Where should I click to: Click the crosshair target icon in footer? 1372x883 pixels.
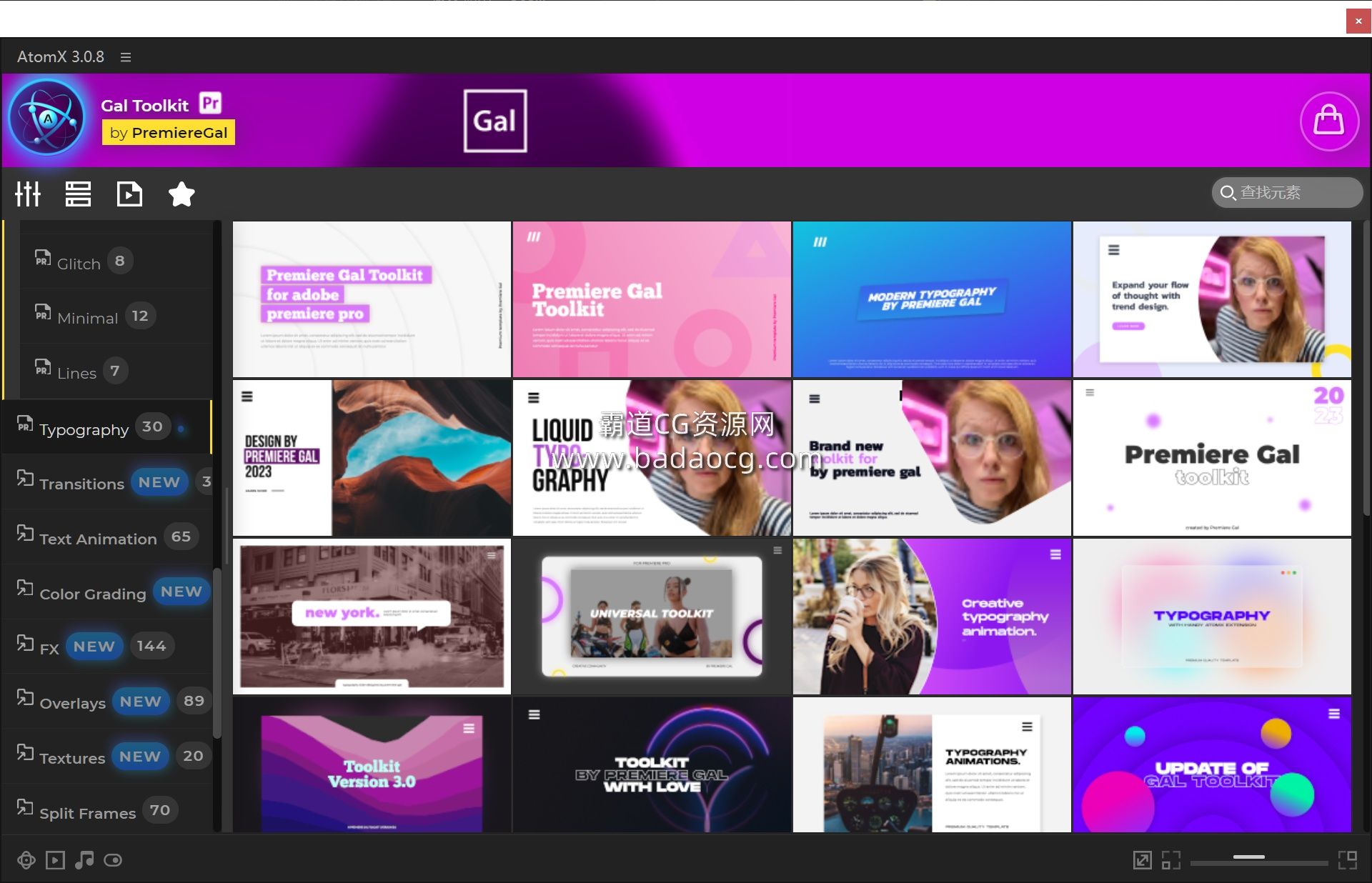(x=26, y=860)
